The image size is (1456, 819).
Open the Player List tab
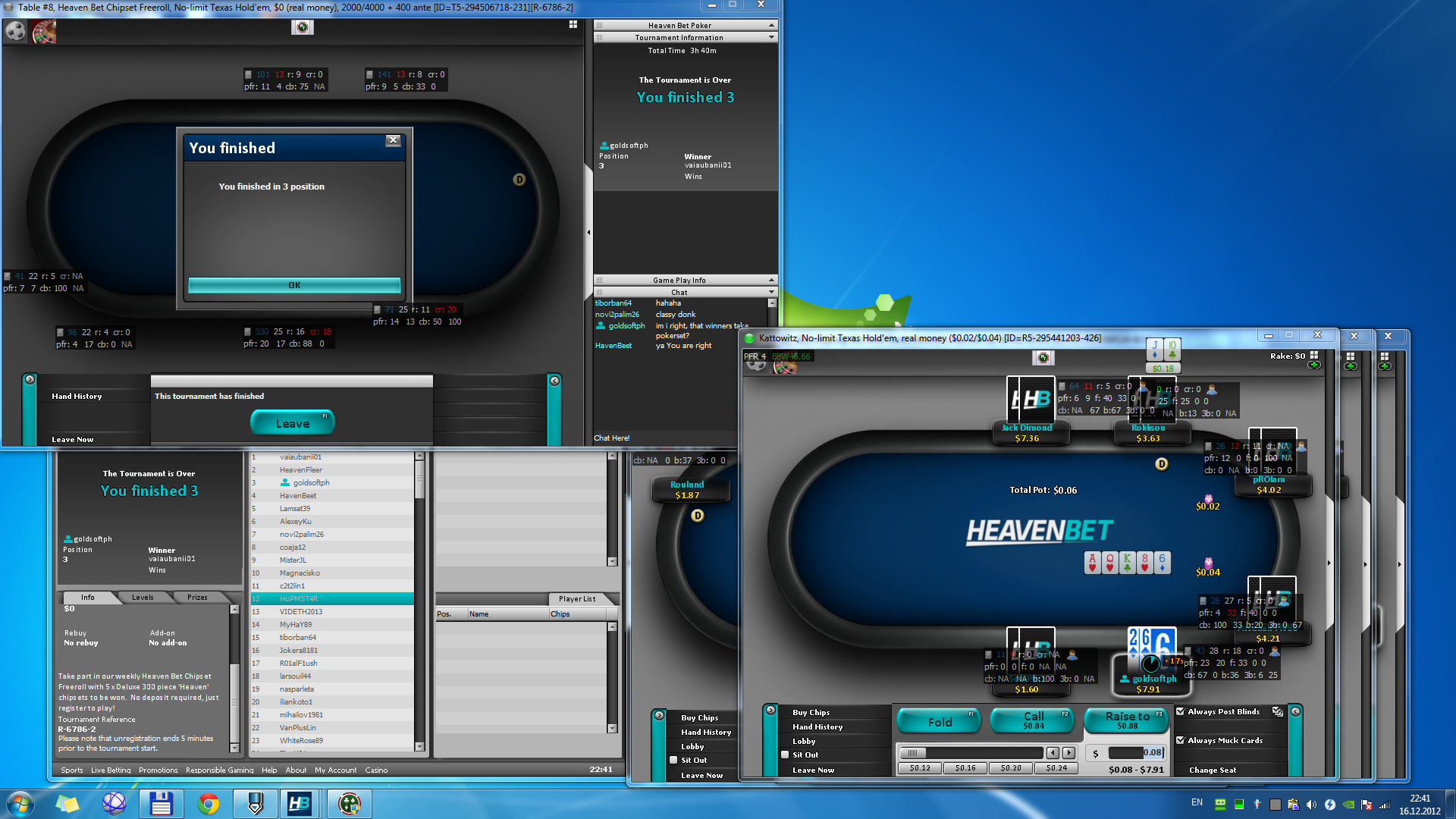point(577,599)
